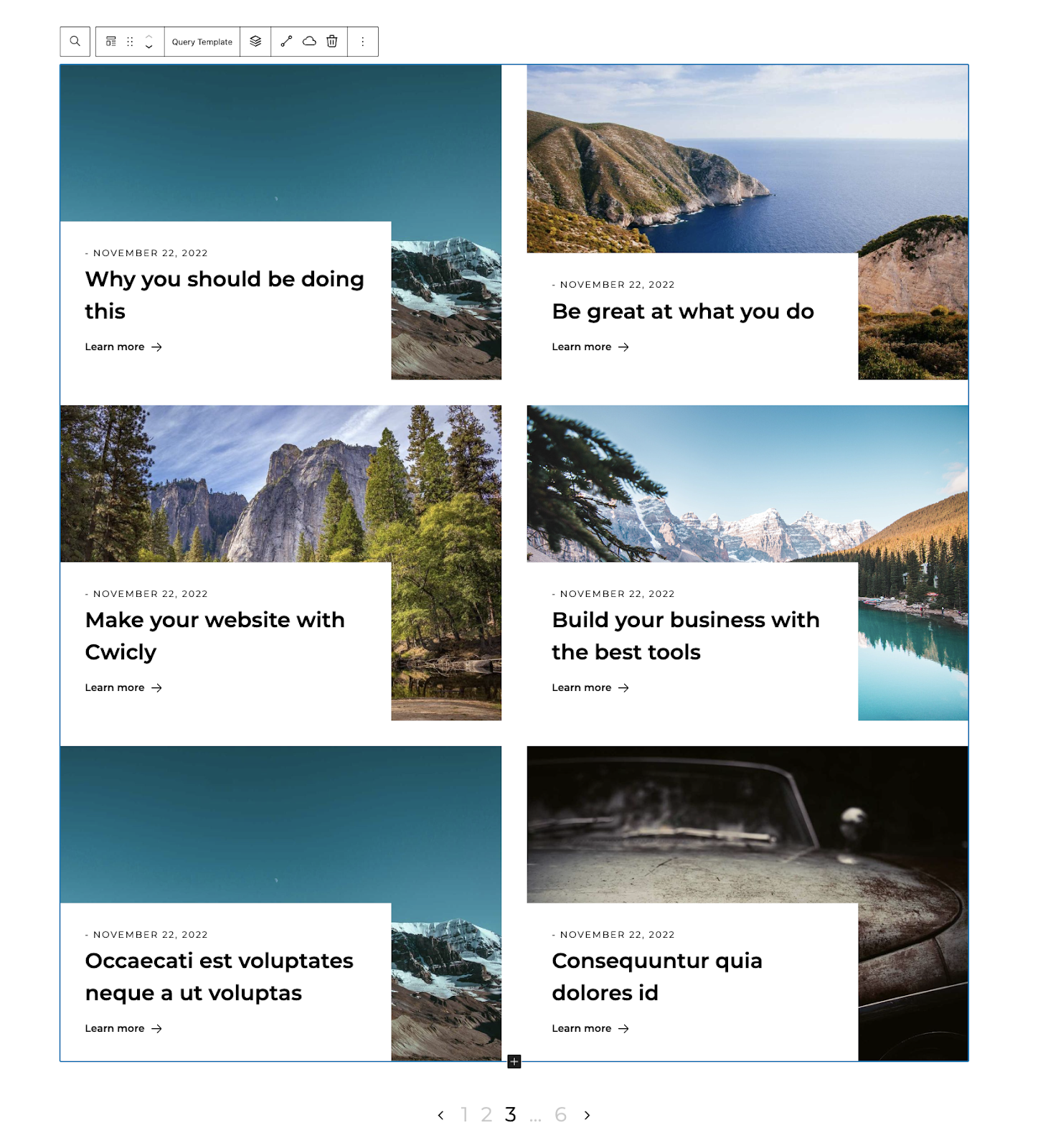The height and width of the screenshot is (1148, 1038).
Task: Click the drag handle dots icon
Action: coord(130,42)
